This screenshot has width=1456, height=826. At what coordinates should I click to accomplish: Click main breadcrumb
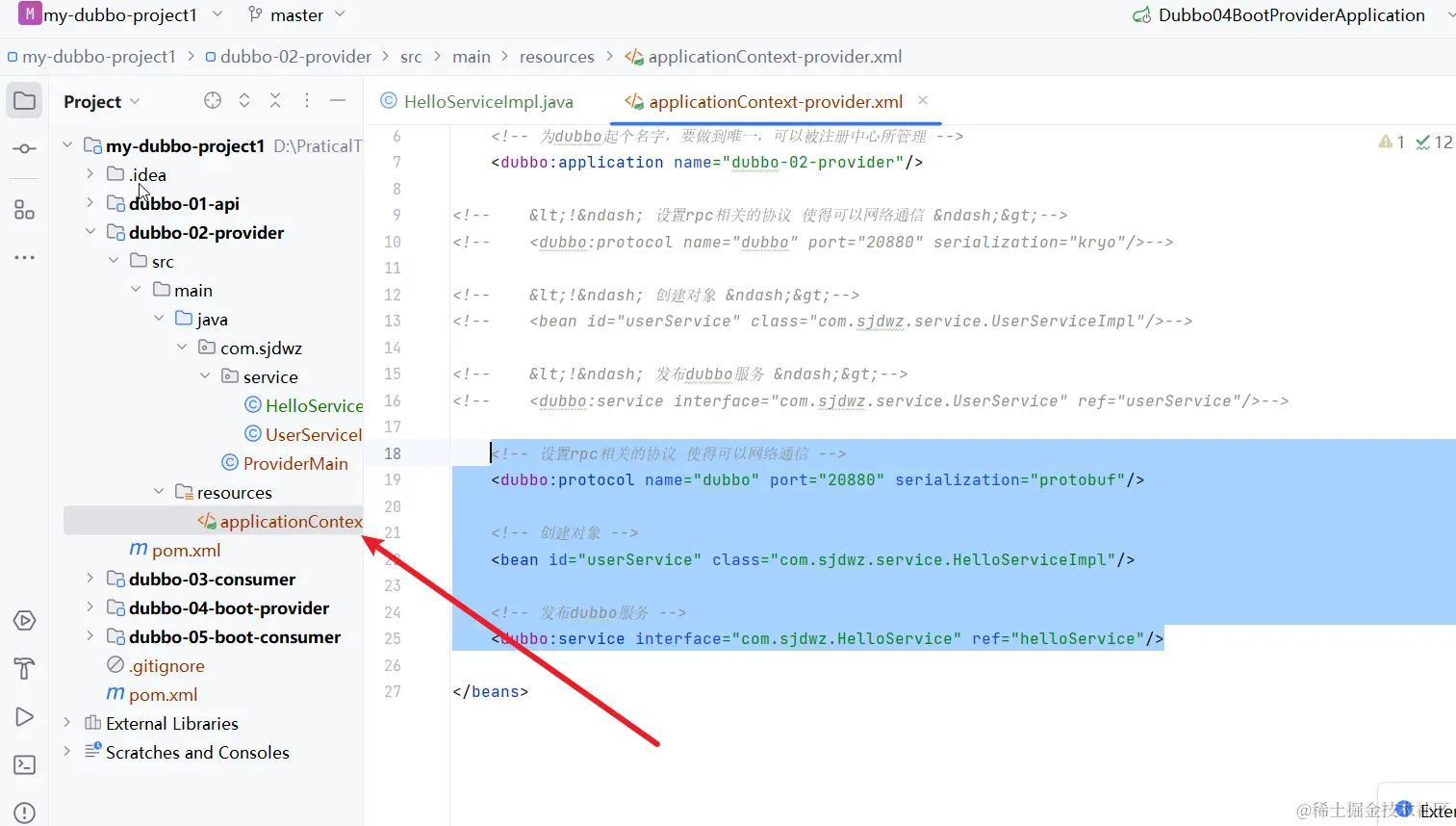click(472, 57)
